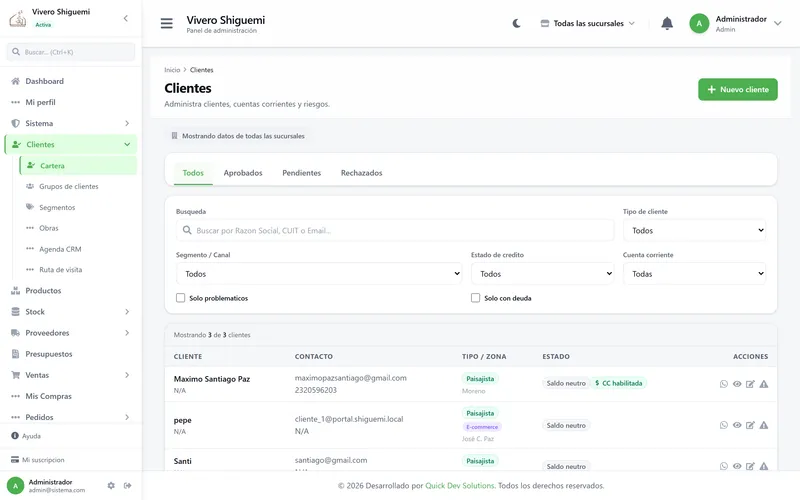Open Cuenta corriente dropdown

pyautogui.click(x=694, y=274)
